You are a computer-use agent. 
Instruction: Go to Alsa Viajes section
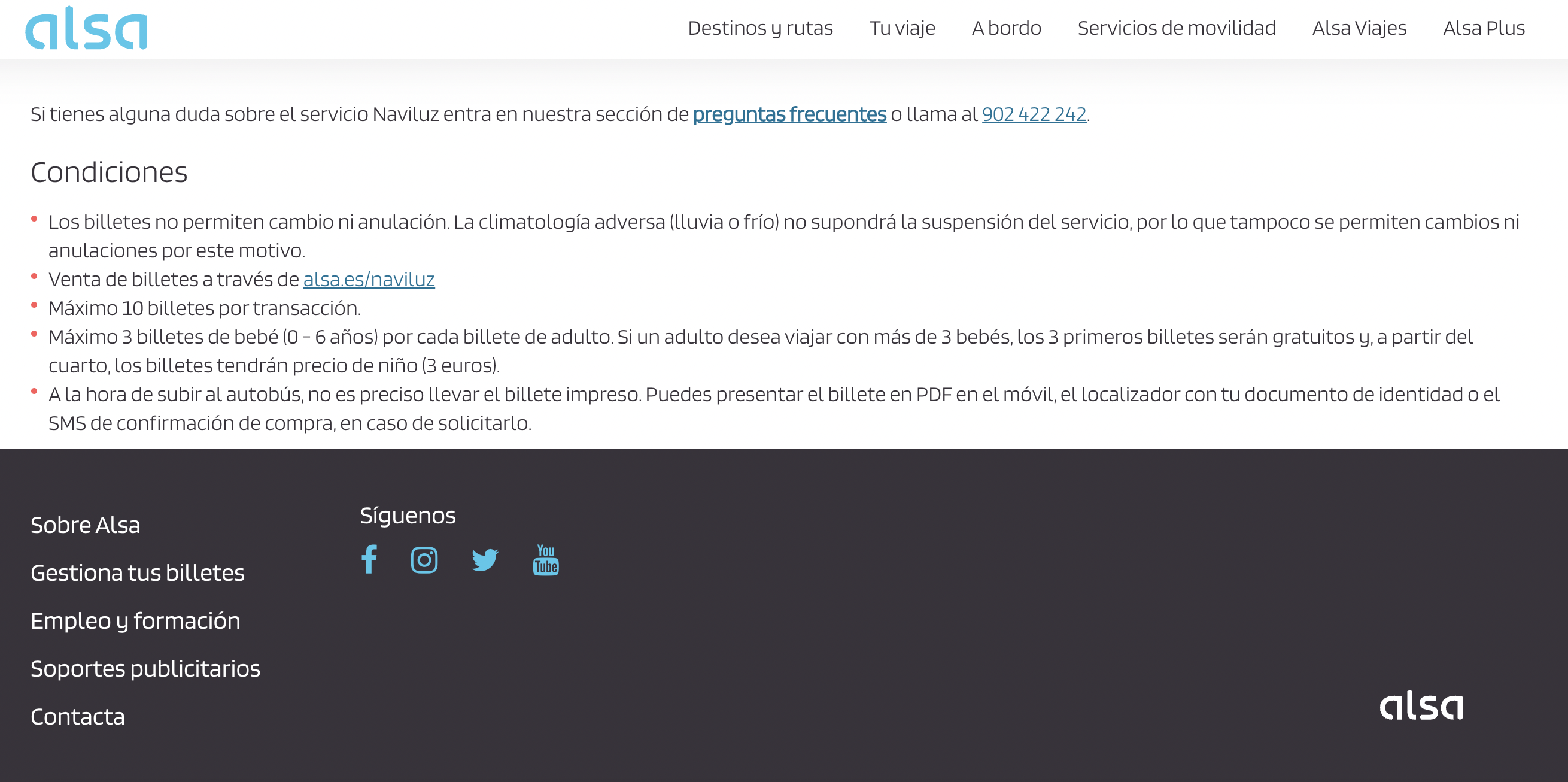[1359, 28]
